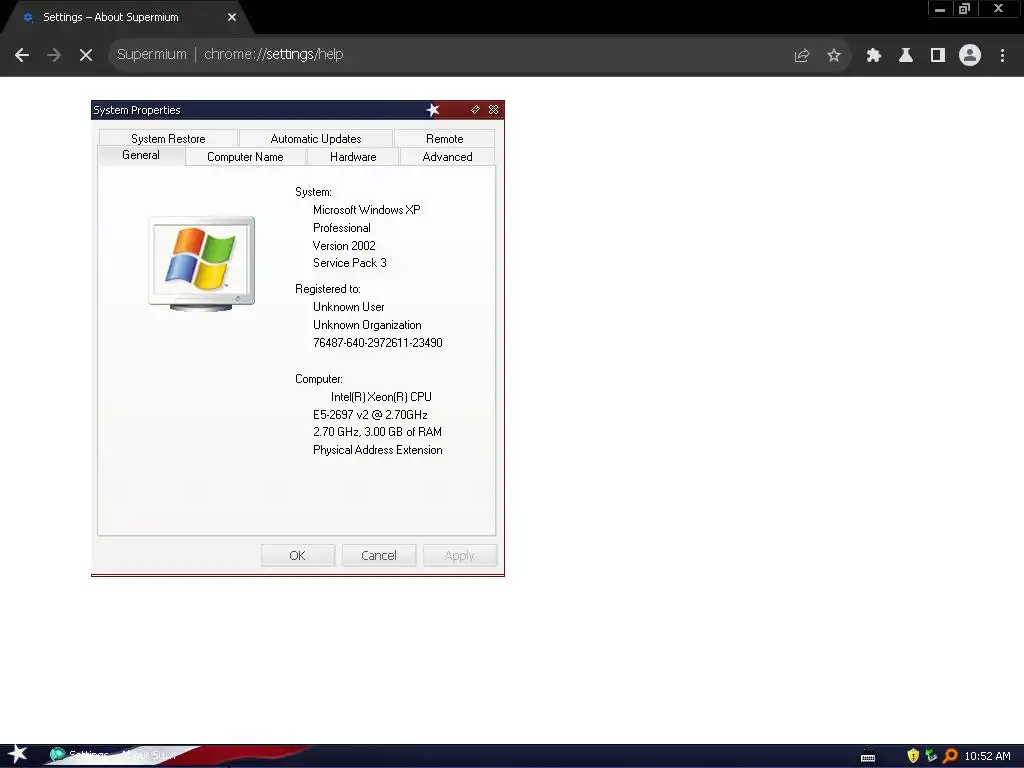Open the three-dot browser menu
The height and width of the screenshot is (768, 1024).
[x=1002, y=55]
